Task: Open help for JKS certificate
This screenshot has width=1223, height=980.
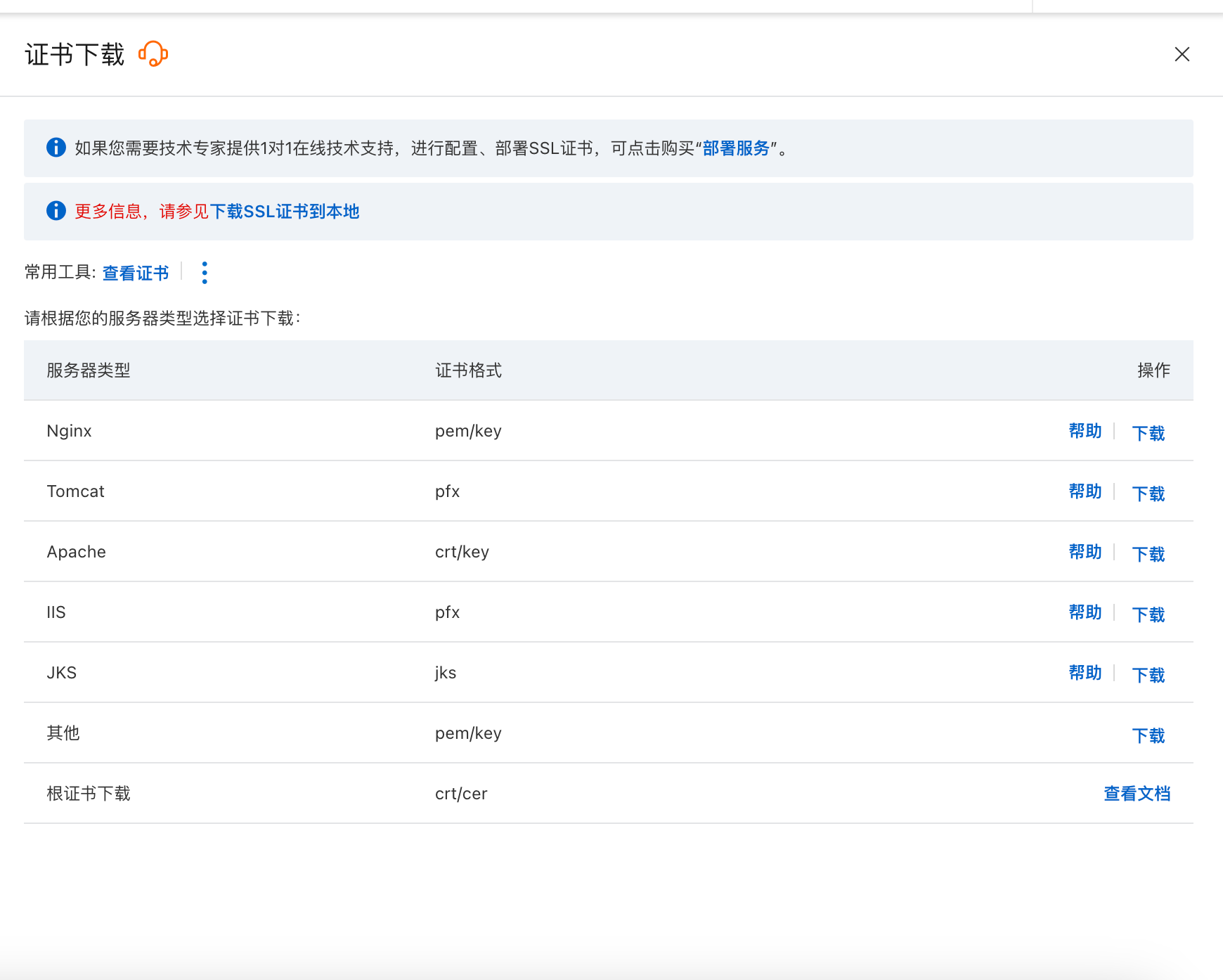Action: tap(1085, 673)
